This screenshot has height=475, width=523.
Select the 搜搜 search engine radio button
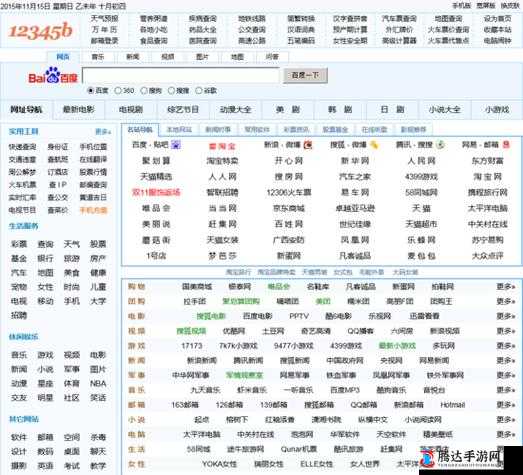pyautogui.click(x=171, y=90)
